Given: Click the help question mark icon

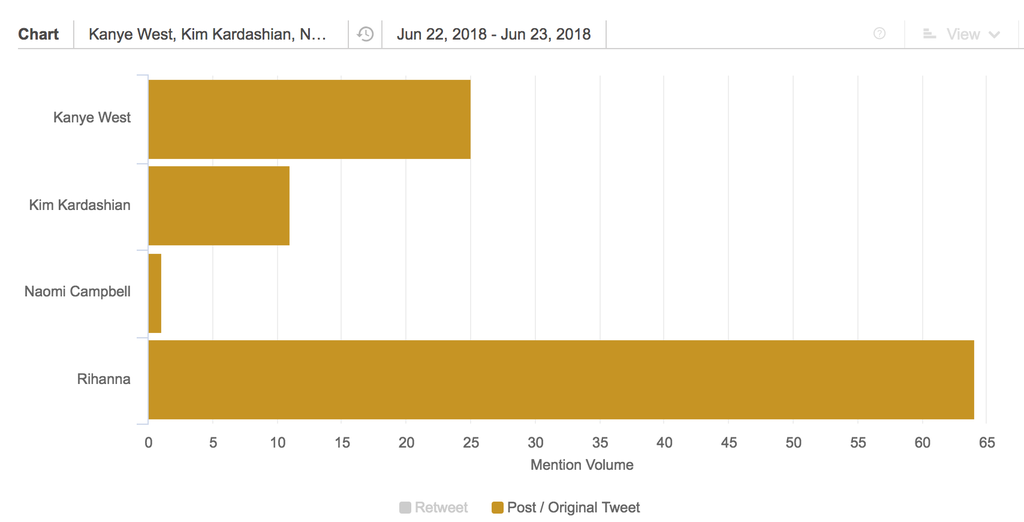Looking at the screenshot, I should pyautogui.click(x=879, y=34).
